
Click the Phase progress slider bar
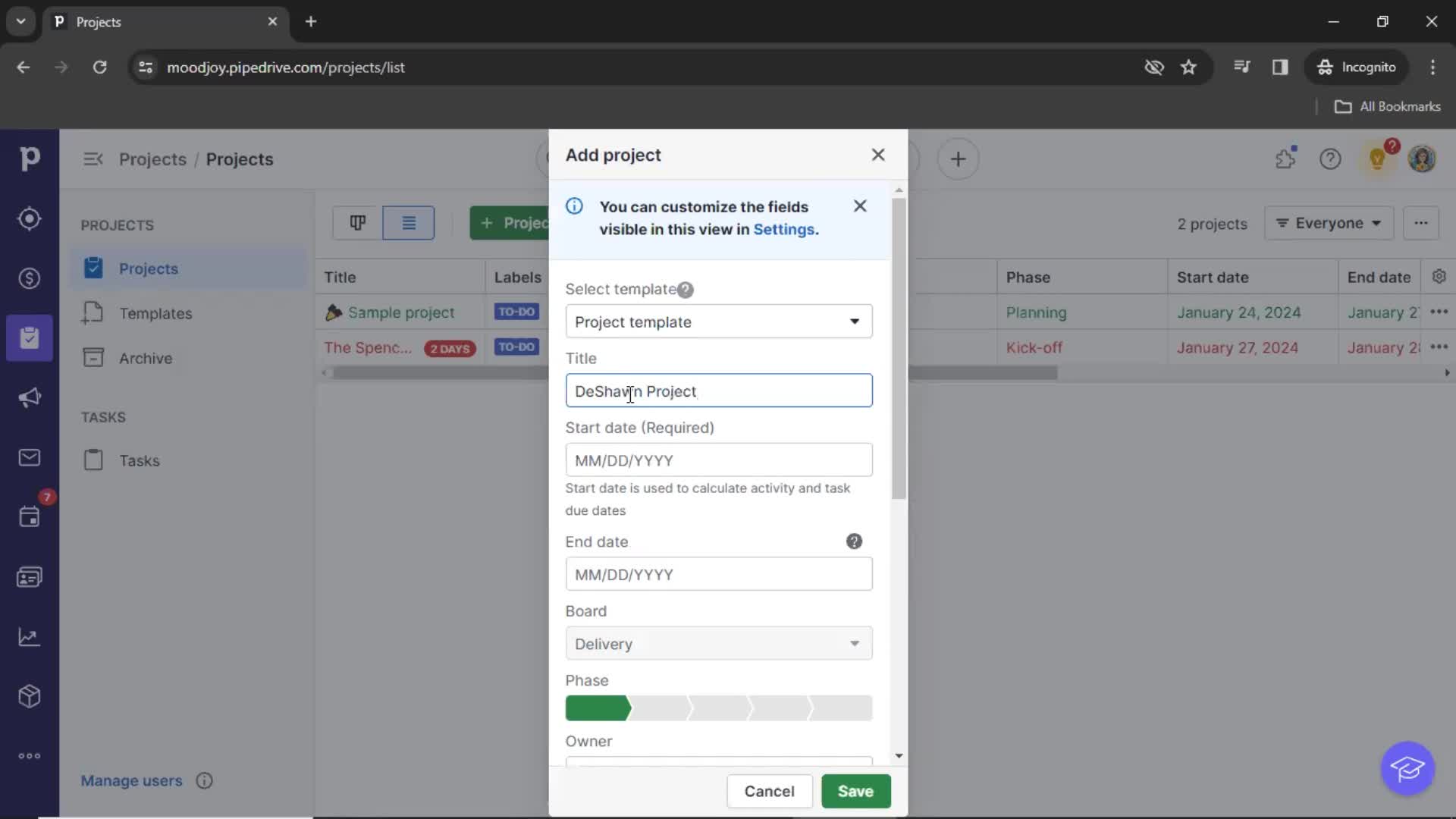click(x=718, y=708)
